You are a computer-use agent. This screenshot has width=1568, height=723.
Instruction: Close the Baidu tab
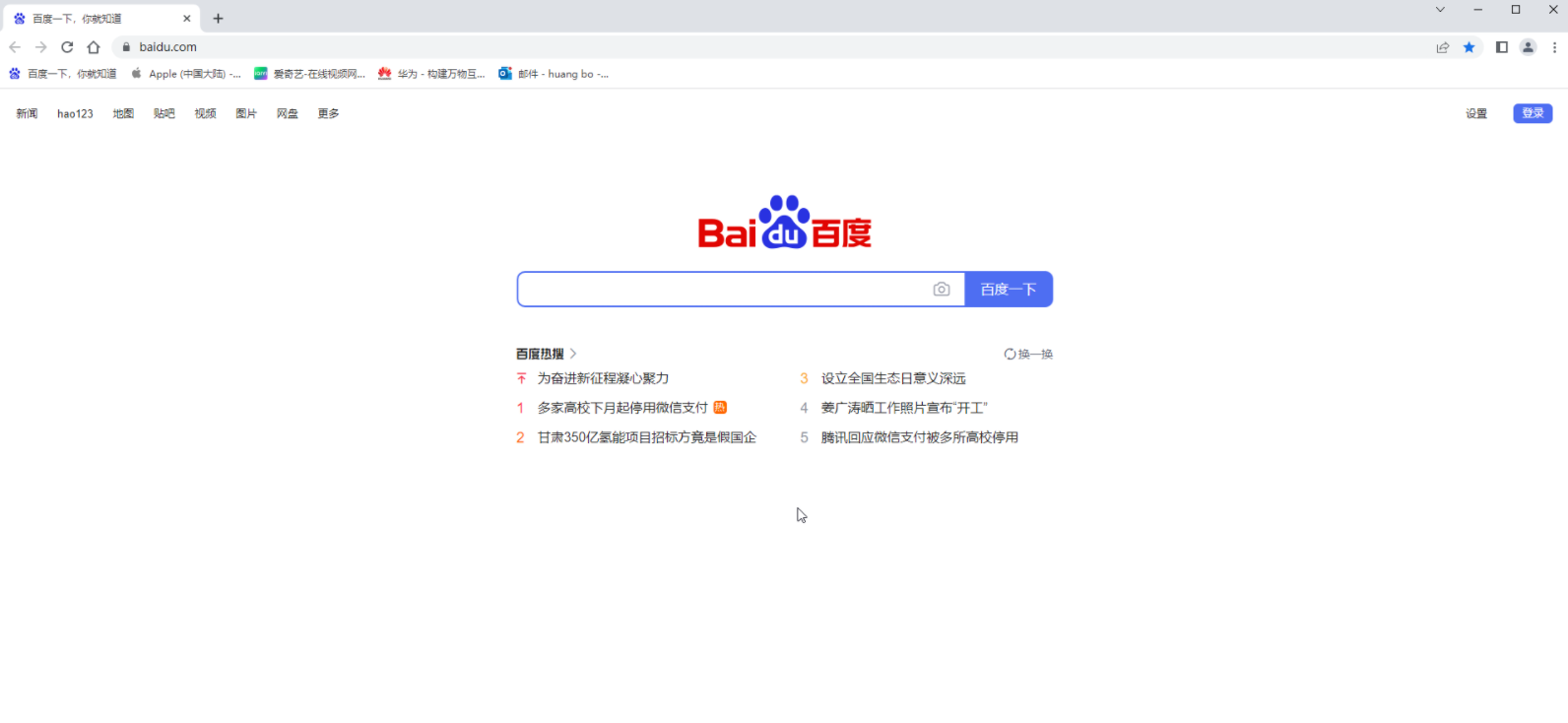pos(187,19)
